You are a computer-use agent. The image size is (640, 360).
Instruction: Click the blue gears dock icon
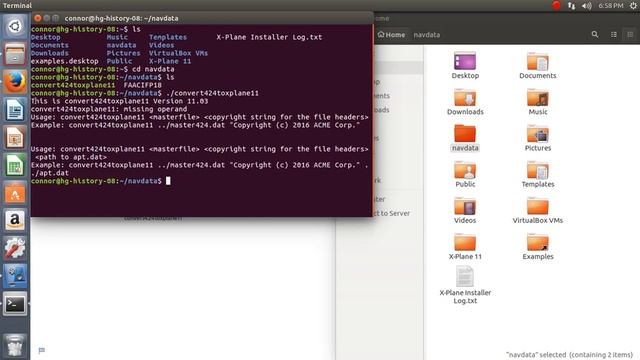point(15,276)
